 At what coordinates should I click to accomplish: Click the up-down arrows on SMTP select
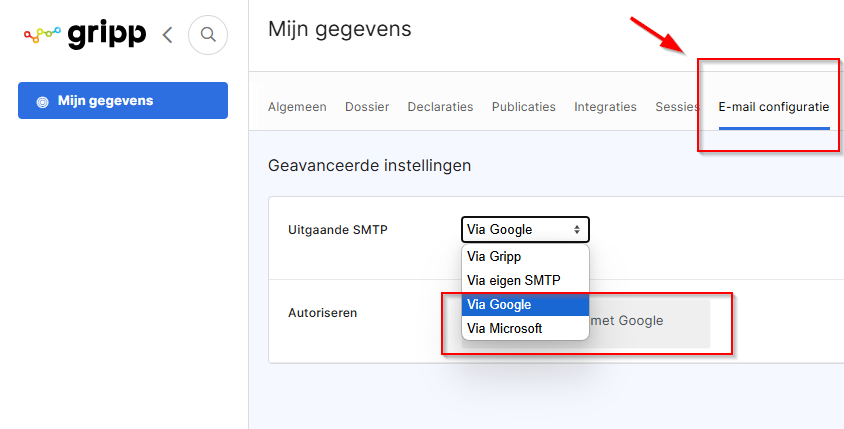[576, 230]
